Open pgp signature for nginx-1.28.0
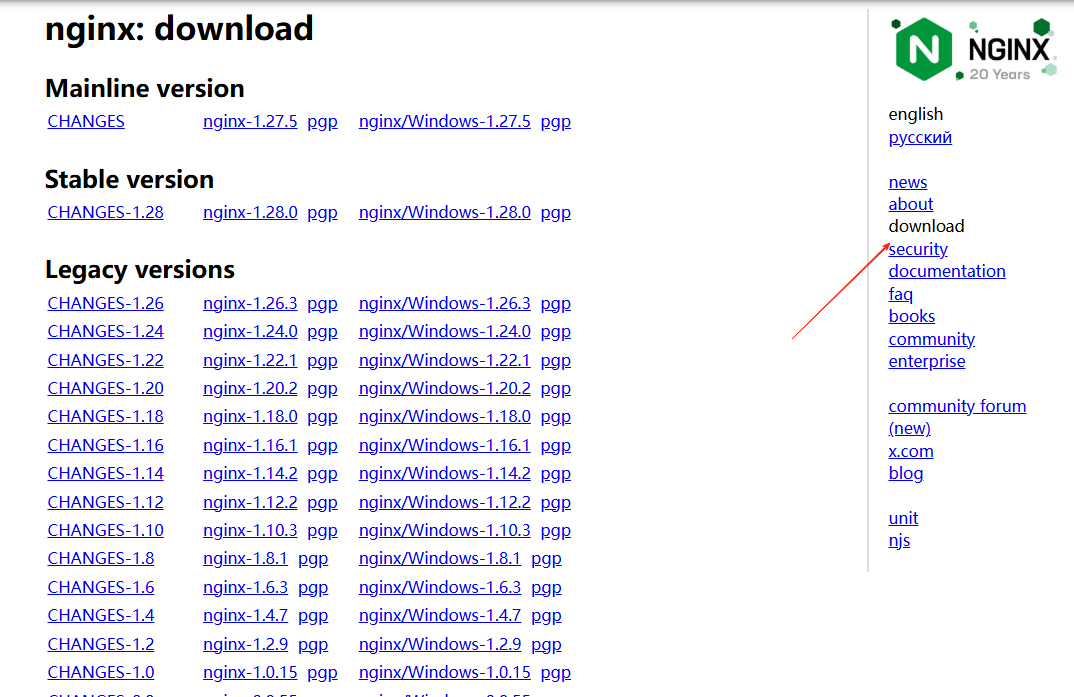Image resolution: width=1074 pixels, height=697 pixels. tap(323, 214)
